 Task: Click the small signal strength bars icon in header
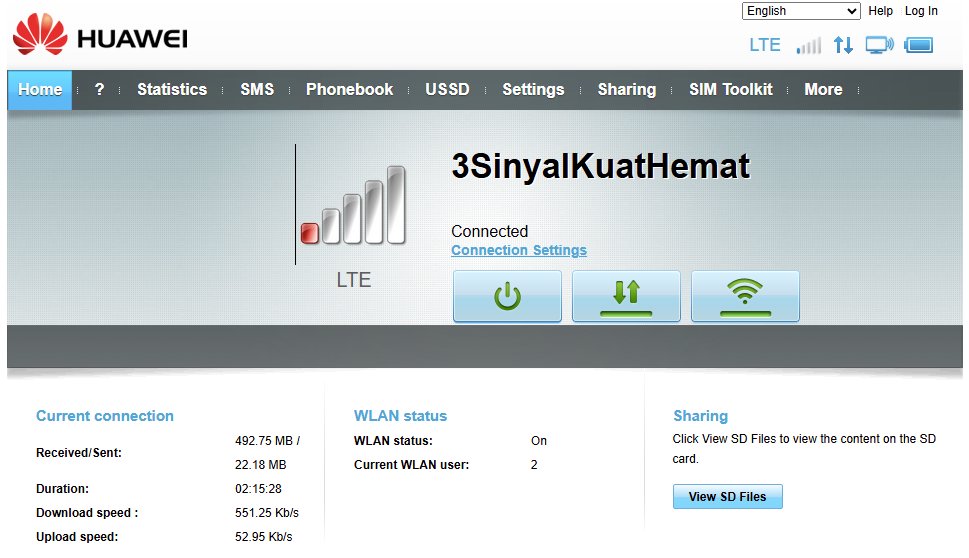[808, 45]
